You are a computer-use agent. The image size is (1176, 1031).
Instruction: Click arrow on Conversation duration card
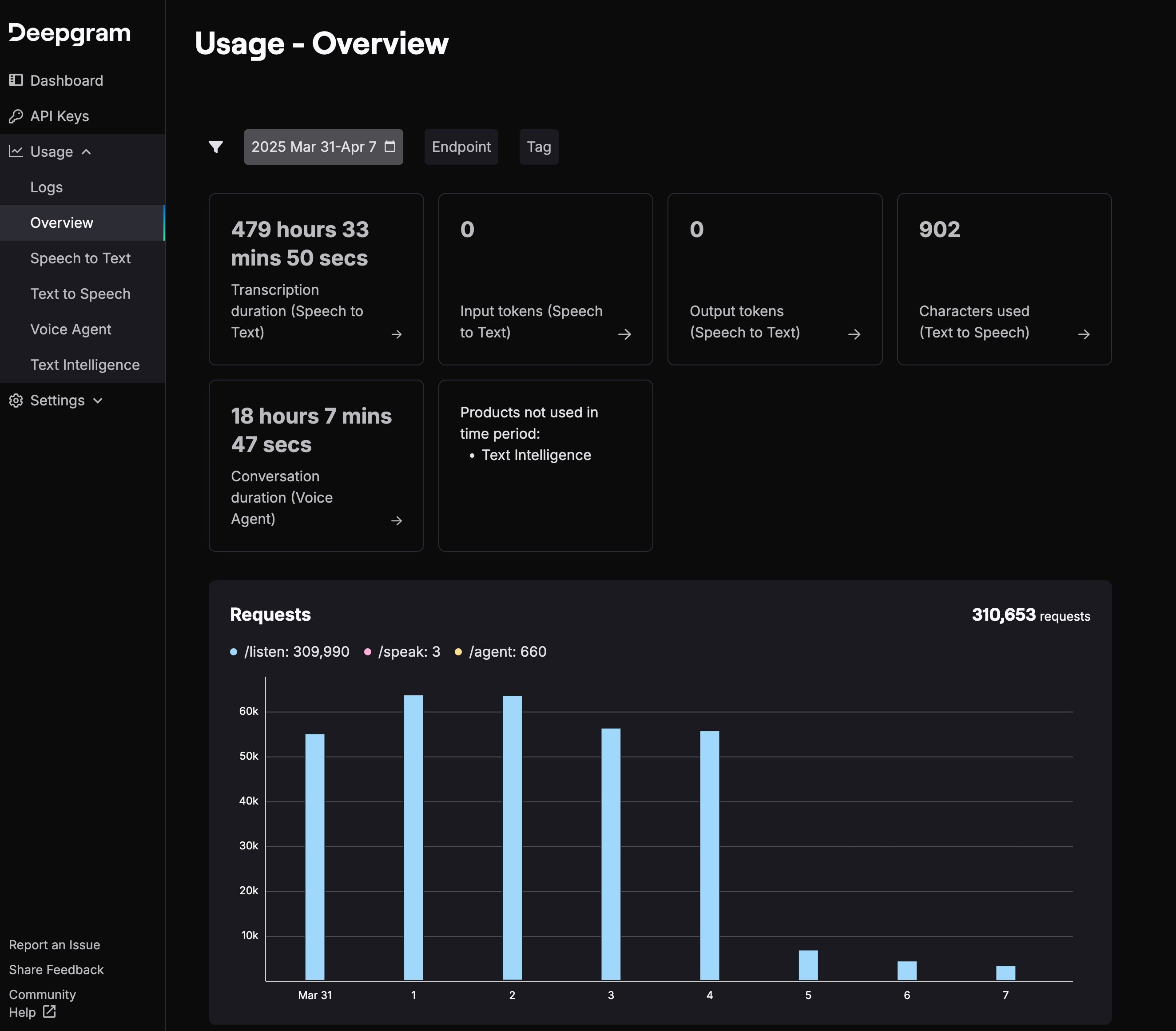click(397, 521)
